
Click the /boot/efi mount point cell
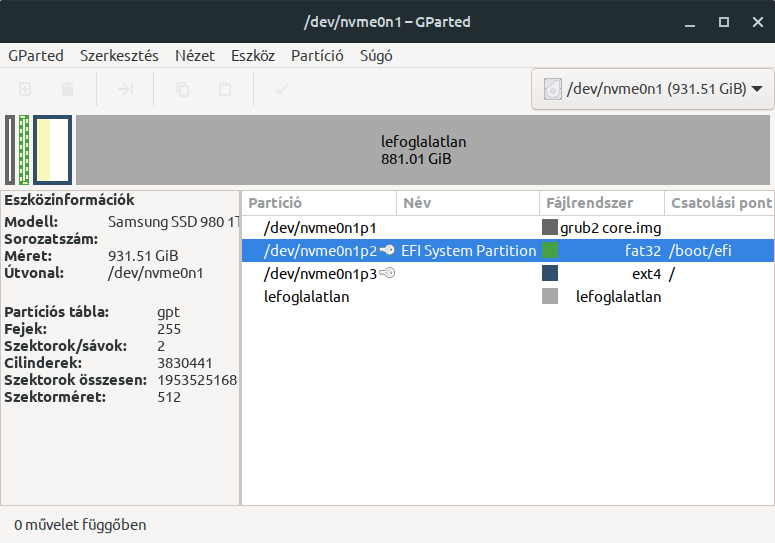coord(700,251)
